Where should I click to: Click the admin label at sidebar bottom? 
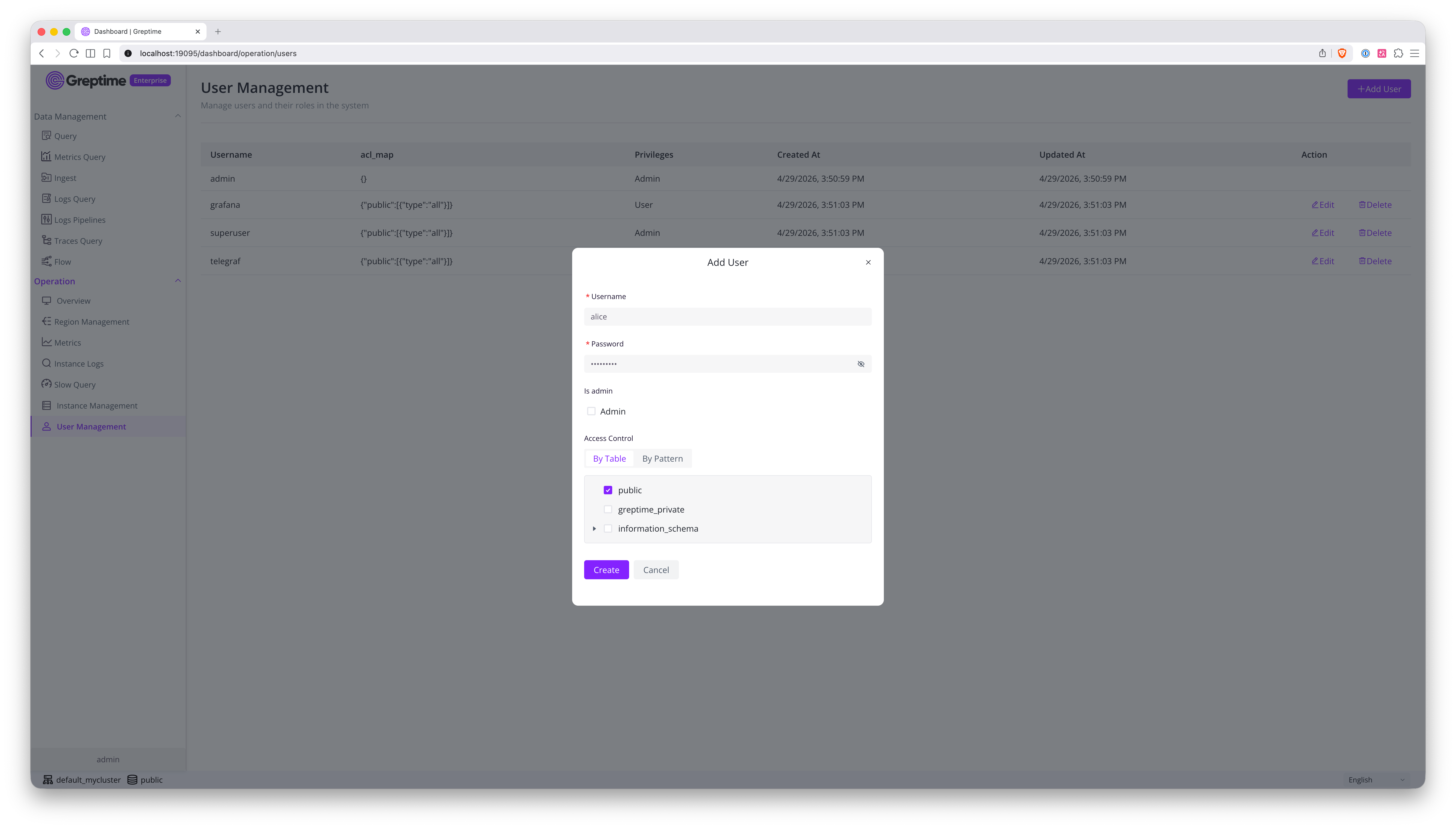(x=108, y=760)
